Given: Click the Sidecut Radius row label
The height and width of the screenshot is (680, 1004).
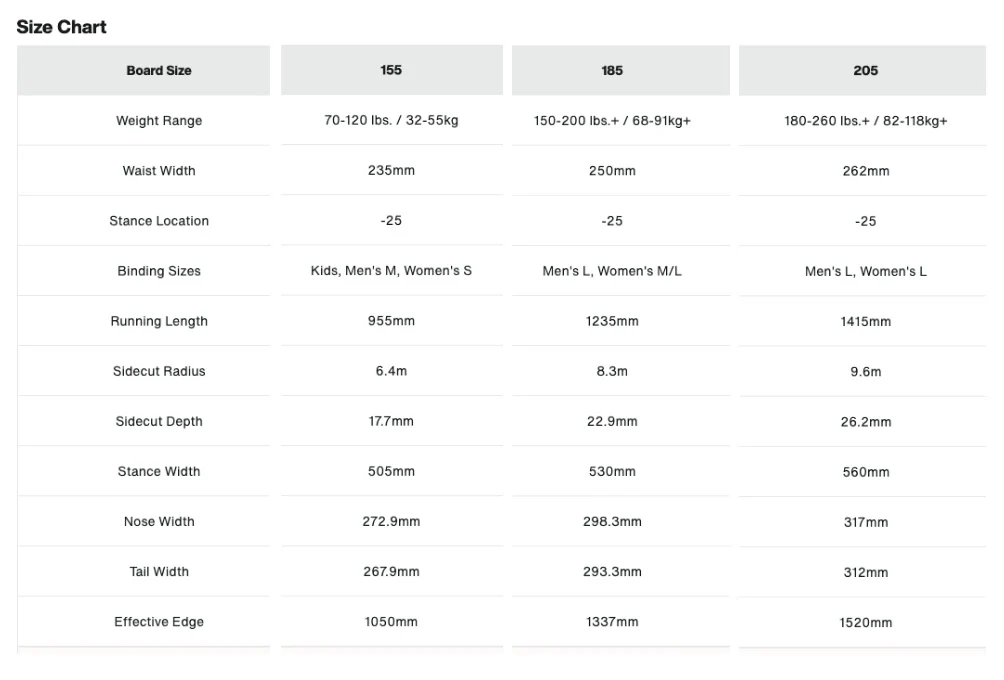Looking at the screenshot, I should 159,371.
